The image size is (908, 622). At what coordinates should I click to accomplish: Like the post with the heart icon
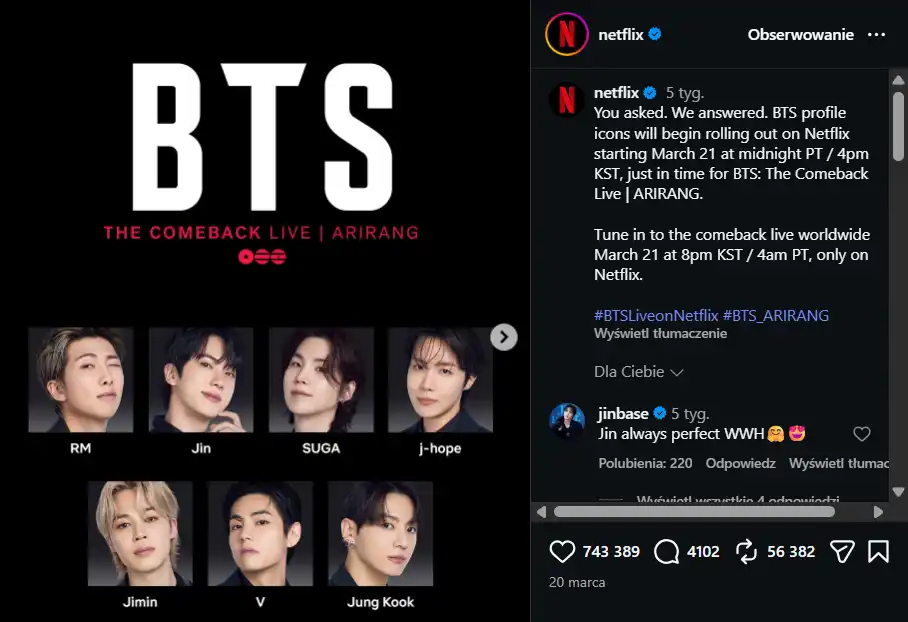pyautogui.click(x=563, y=551)
